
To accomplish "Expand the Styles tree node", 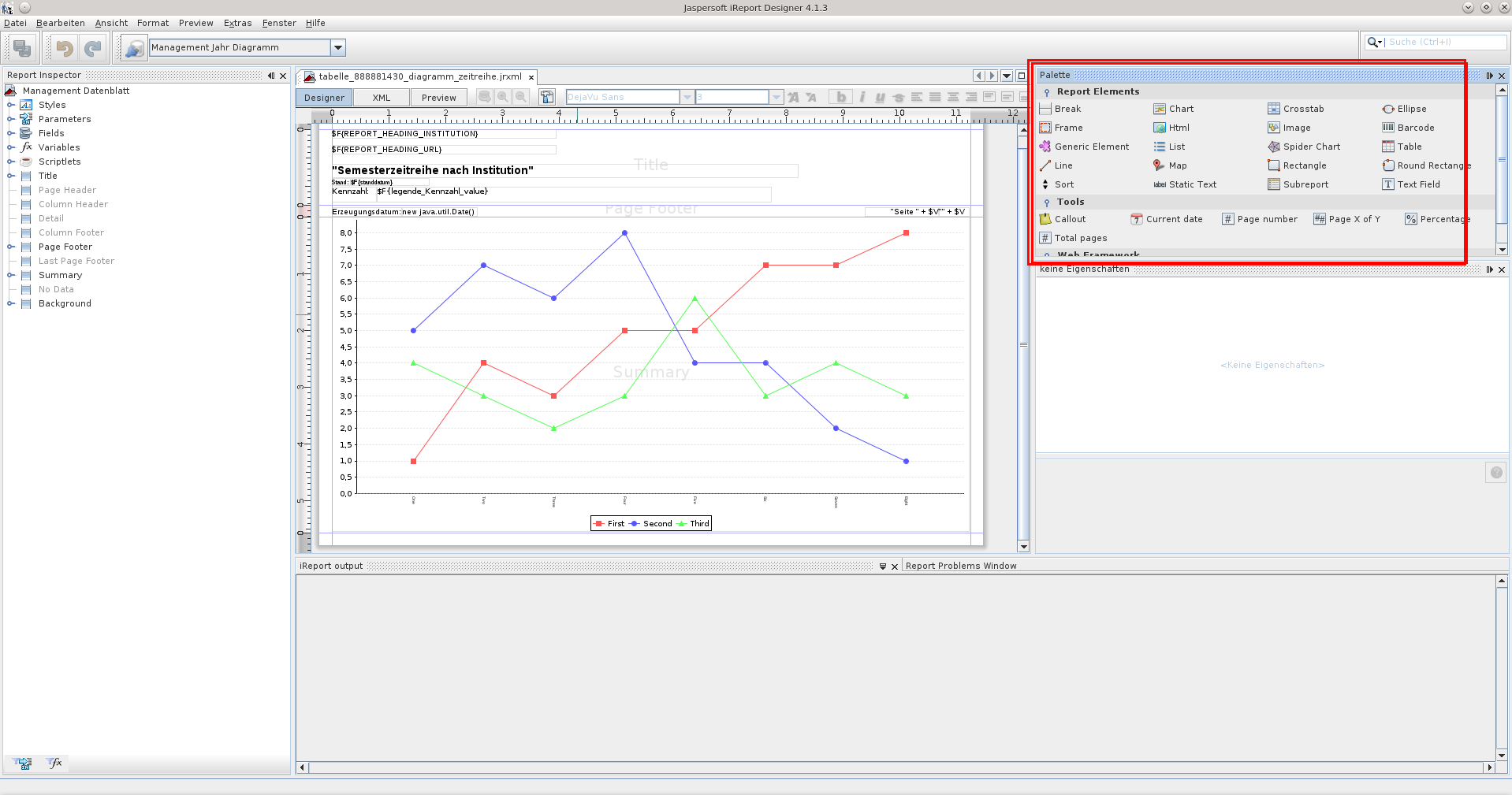I will [x=10, y=105].
